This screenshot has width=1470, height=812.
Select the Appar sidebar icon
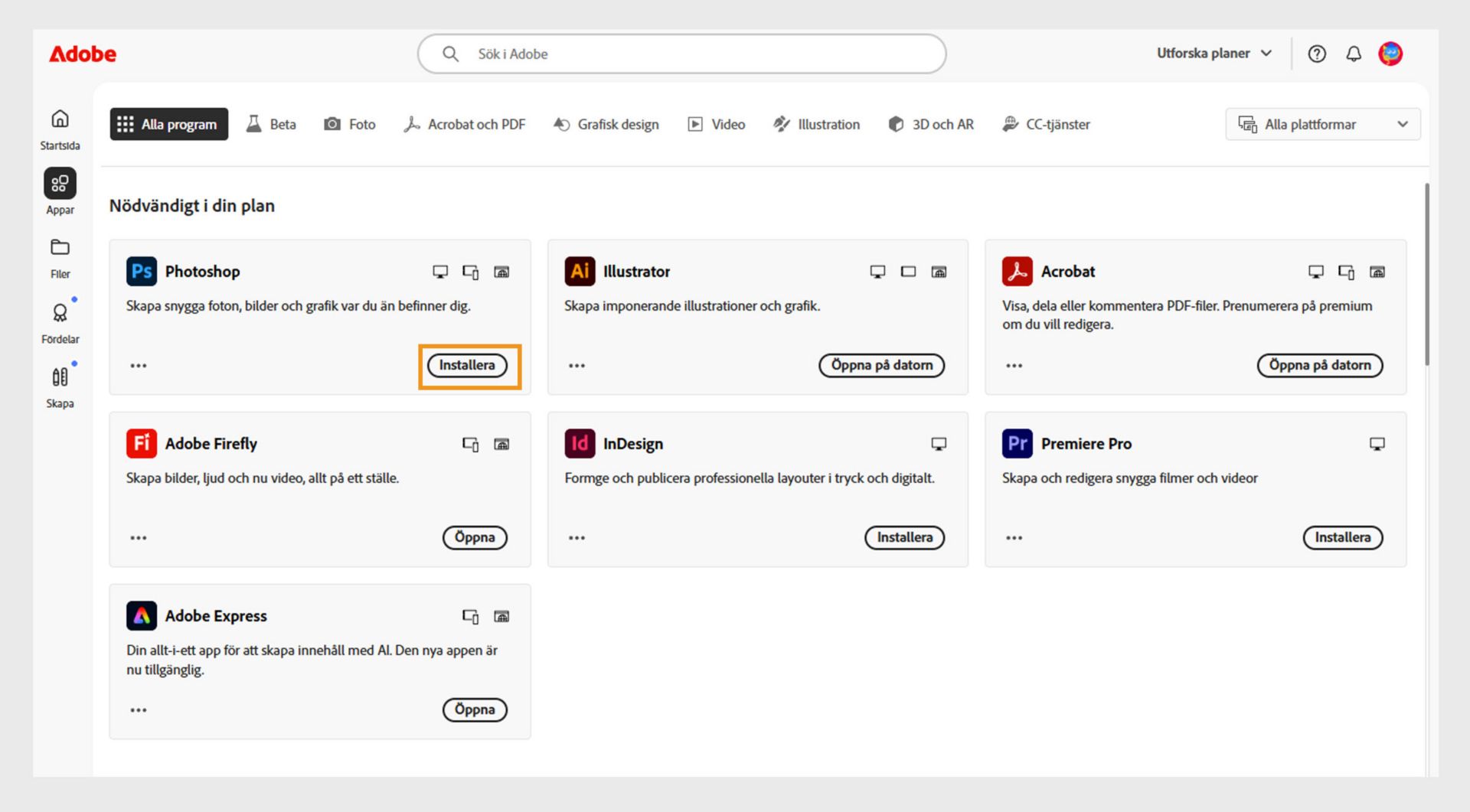60,184
